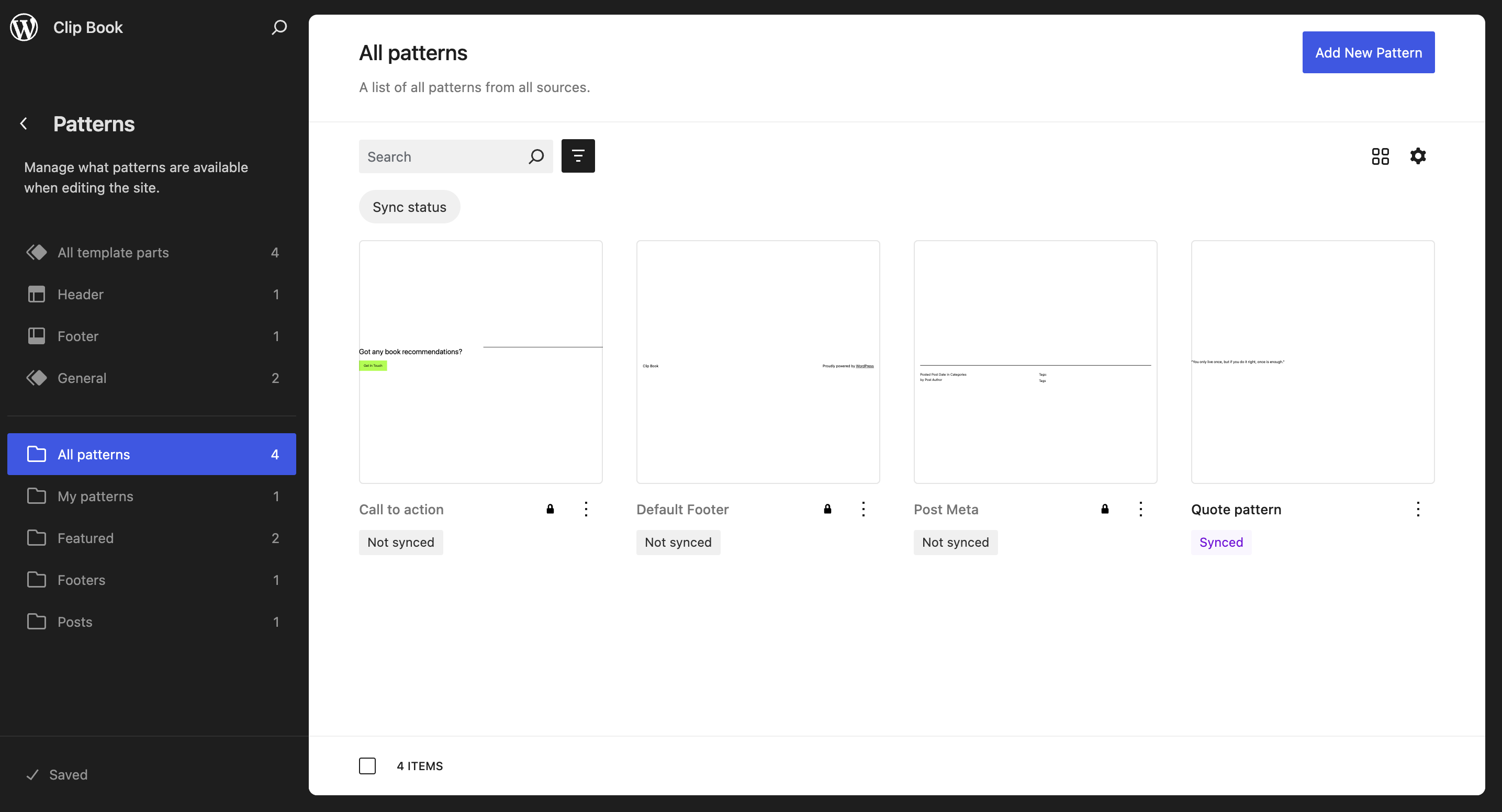Click the Saved checkmark icon

(32, 775)
